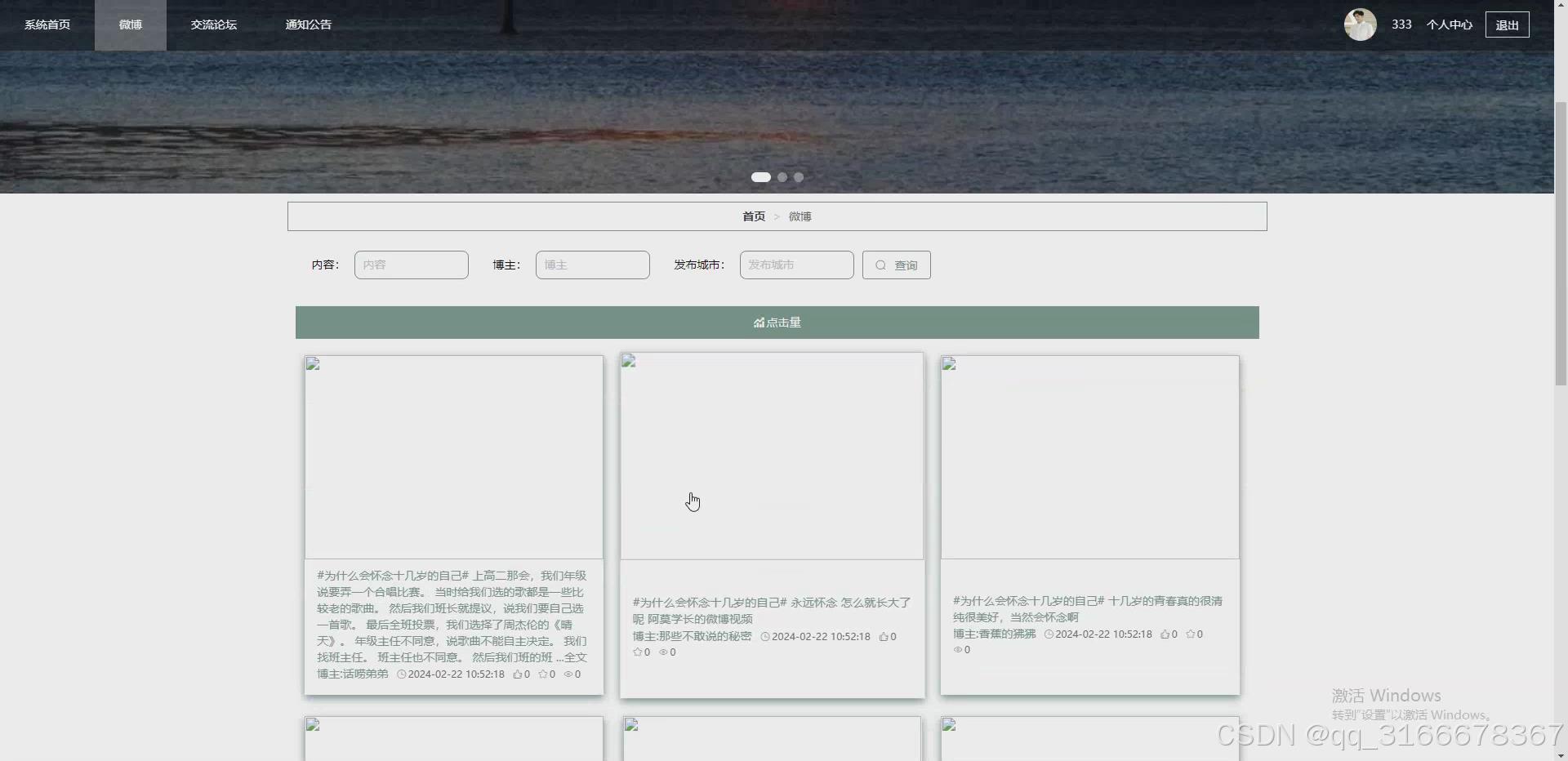The image size is (1568, 761).
Task: Click the 微博 breadcrumb item
Action: (800, 216)
